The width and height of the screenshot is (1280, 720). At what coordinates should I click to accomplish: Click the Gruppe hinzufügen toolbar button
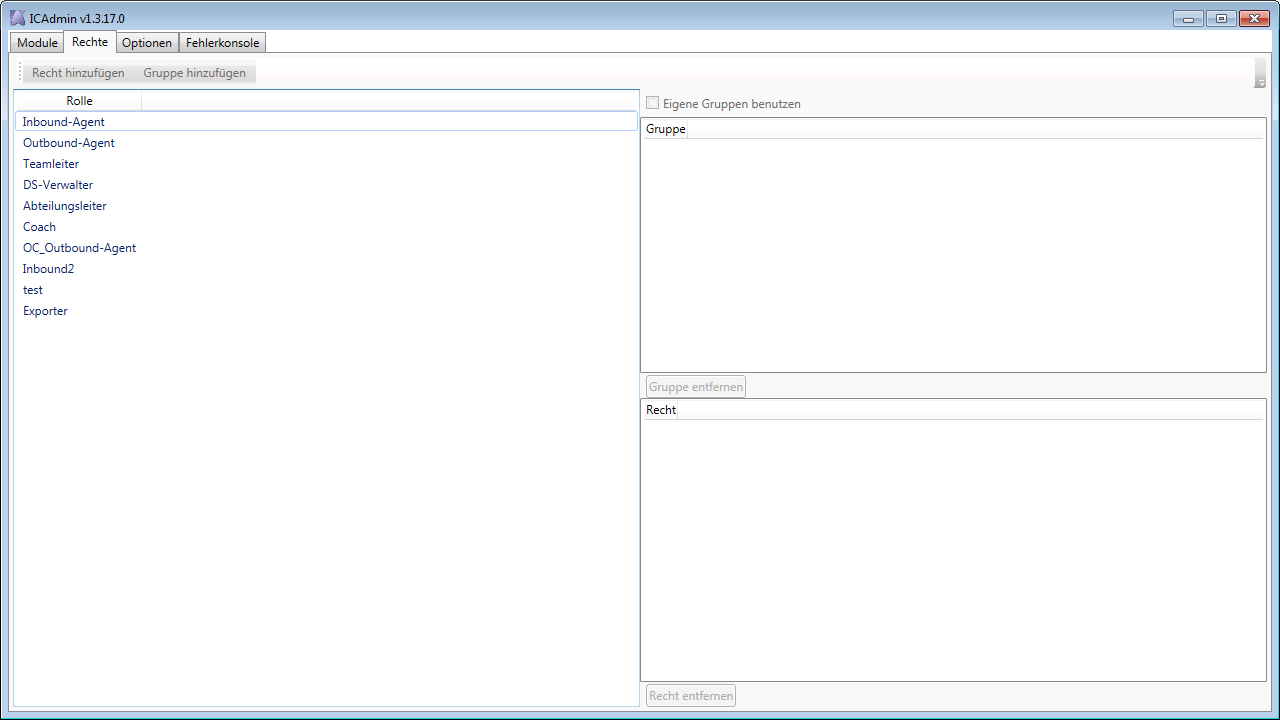[x=194, y=73]
